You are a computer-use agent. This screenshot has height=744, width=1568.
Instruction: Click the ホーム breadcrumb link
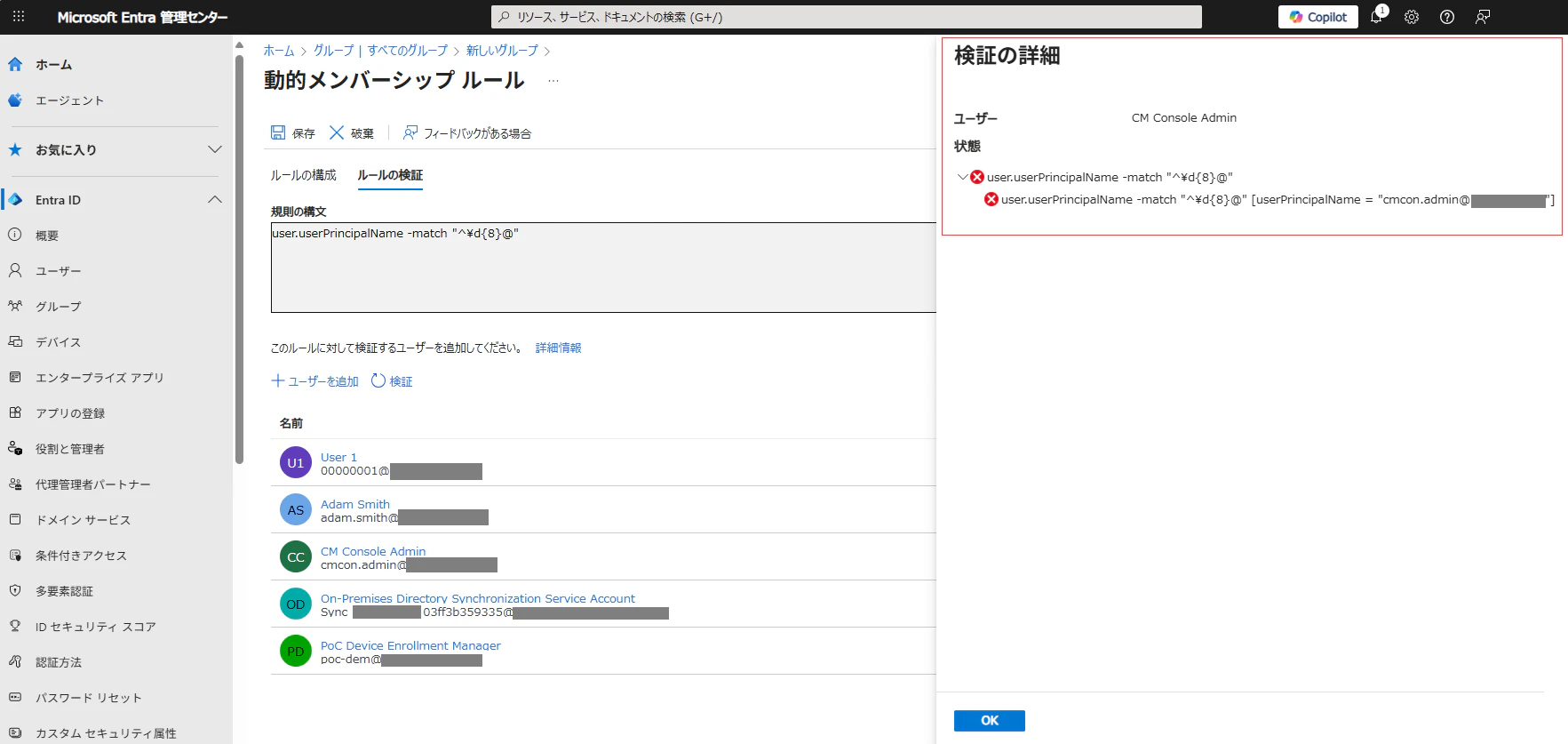(279, 51)
